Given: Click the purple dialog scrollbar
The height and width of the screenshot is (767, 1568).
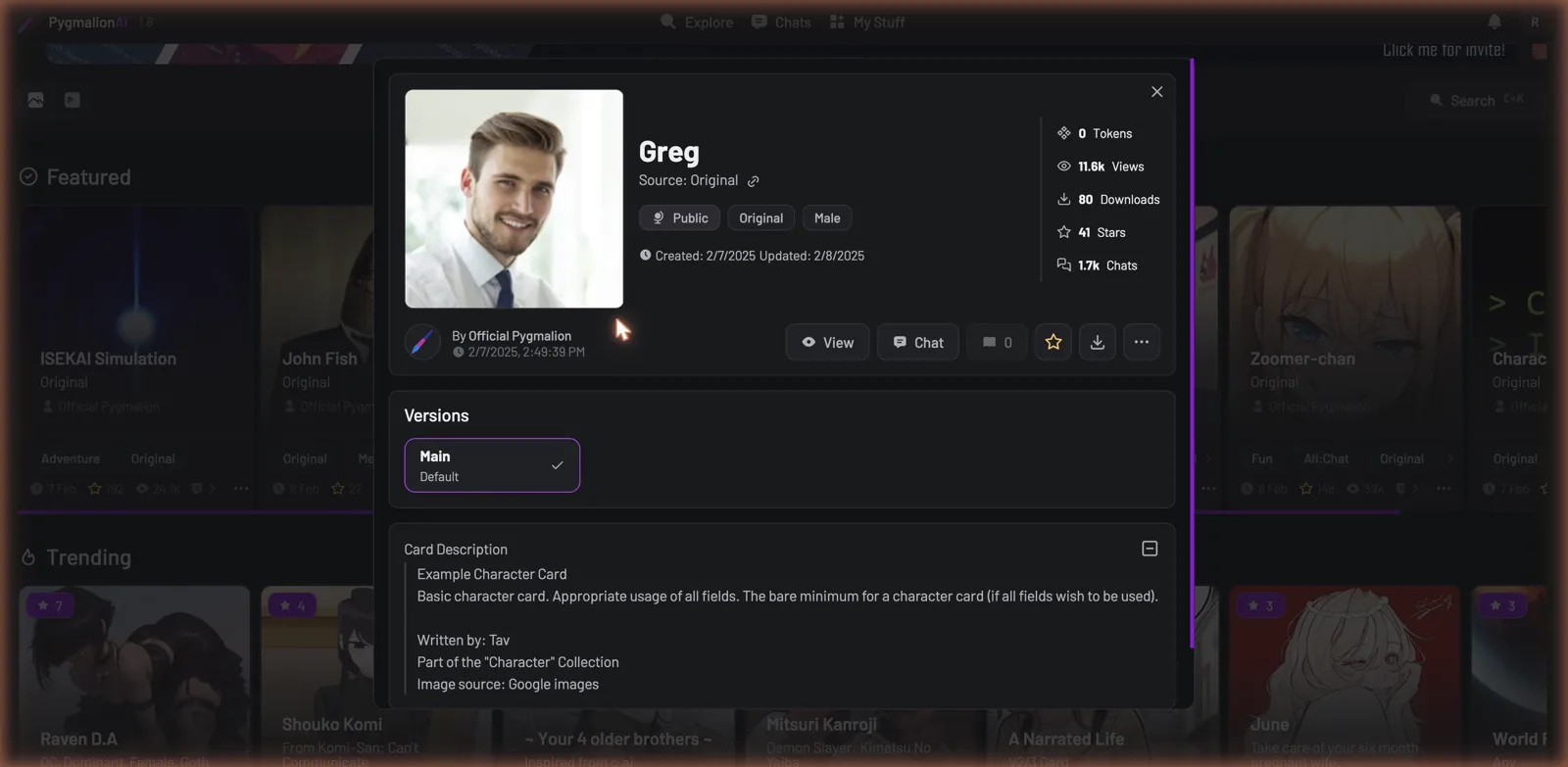Looking at the screenshot, I should point(1192,353).
